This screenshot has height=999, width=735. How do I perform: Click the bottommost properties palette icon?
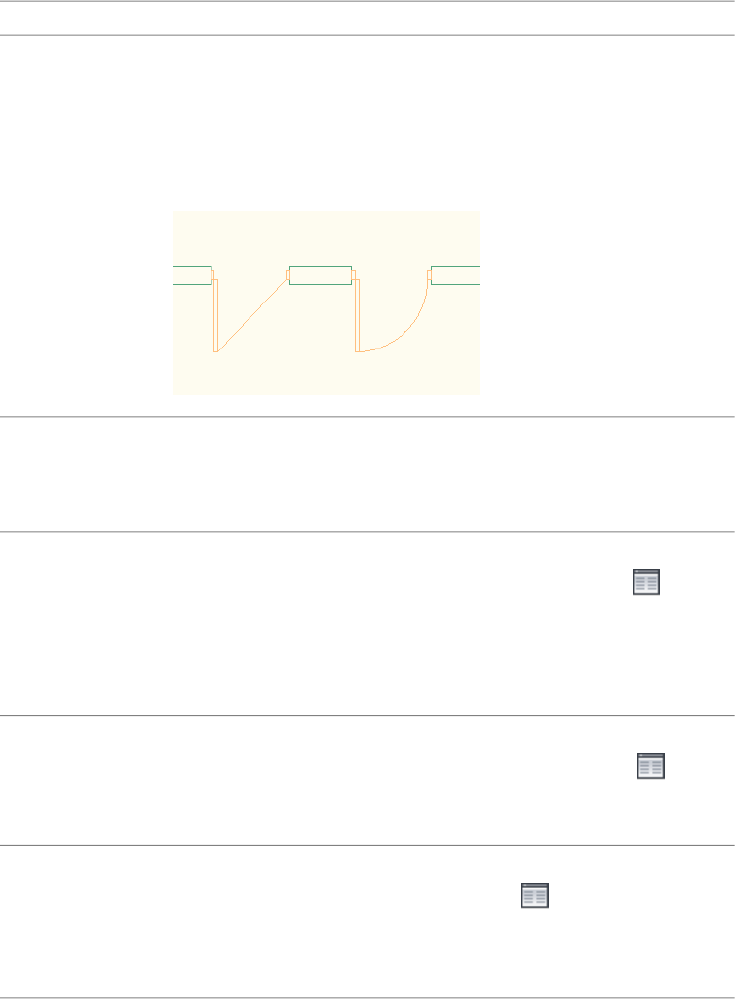(534, 896)
